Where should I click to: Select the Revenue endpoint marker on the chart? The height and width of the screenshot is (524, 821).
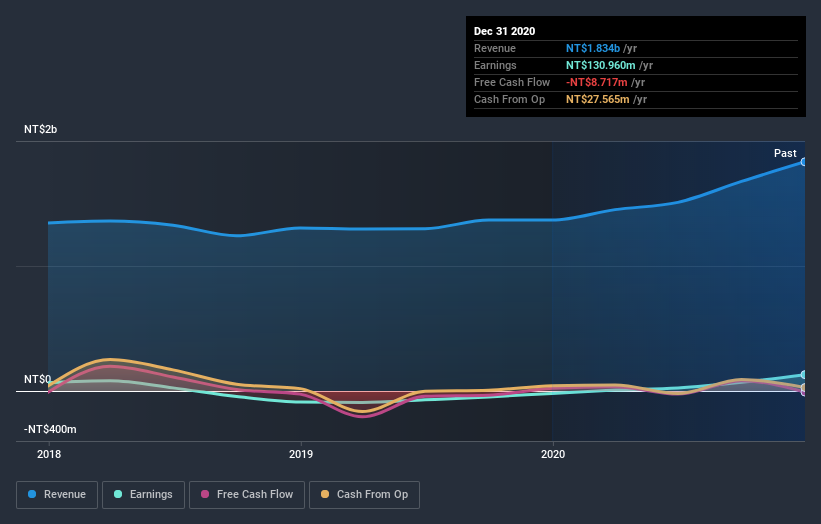803,162
